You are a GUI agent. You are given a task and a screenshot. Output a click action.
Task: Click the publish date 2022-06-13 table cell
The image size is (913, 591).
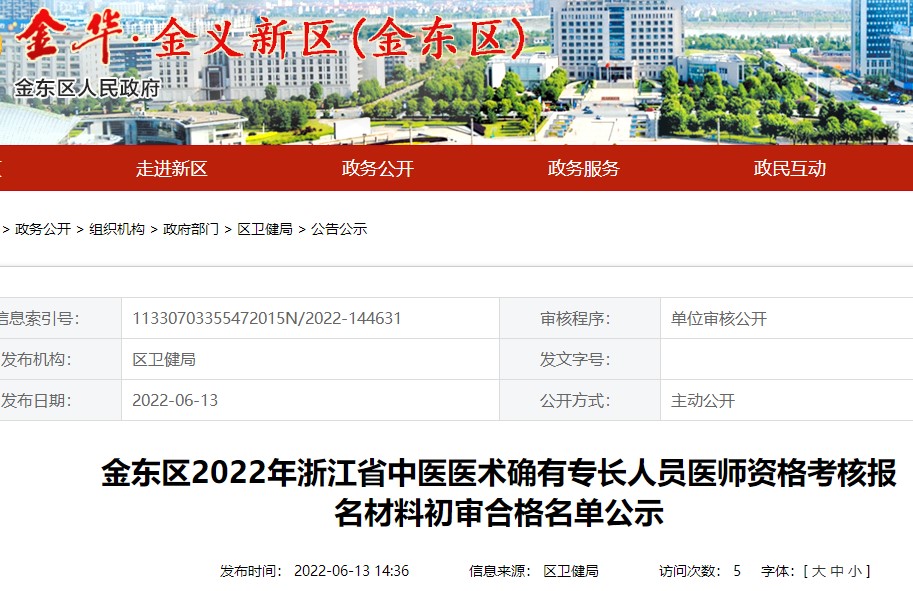click(175, 400)
